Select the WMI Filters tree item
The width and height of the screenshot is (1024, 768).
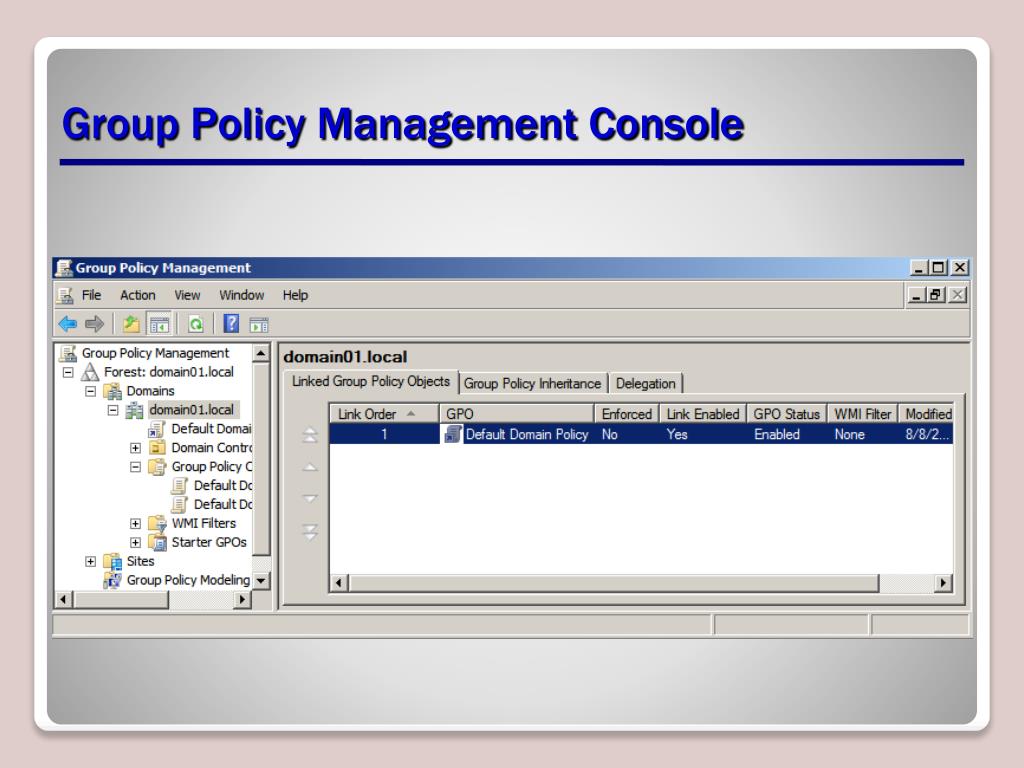point(204,523)
